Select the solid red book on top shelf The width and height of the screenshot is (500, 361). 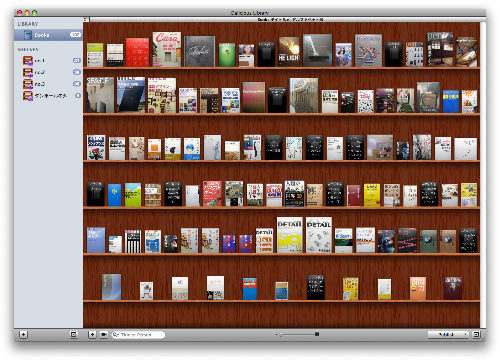pyautogui.click(x=137, y=52)
